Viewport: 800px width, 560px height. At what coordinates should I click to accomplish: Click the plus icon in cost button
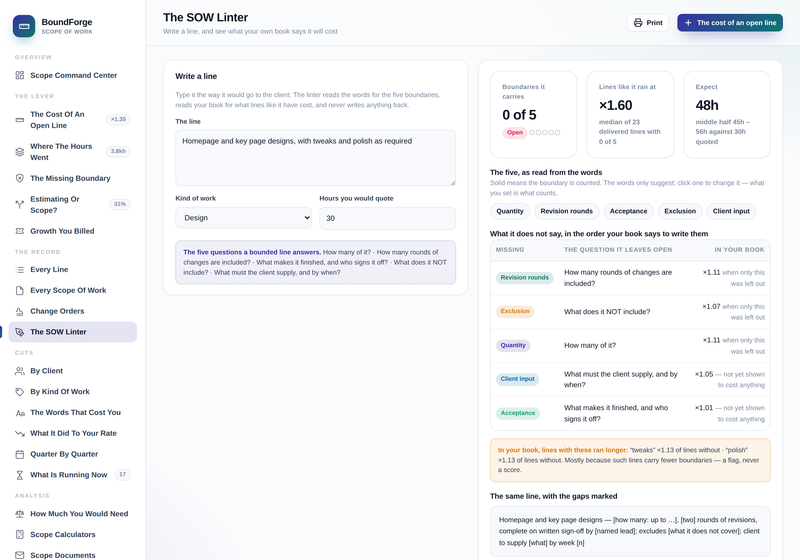point(688,22)
